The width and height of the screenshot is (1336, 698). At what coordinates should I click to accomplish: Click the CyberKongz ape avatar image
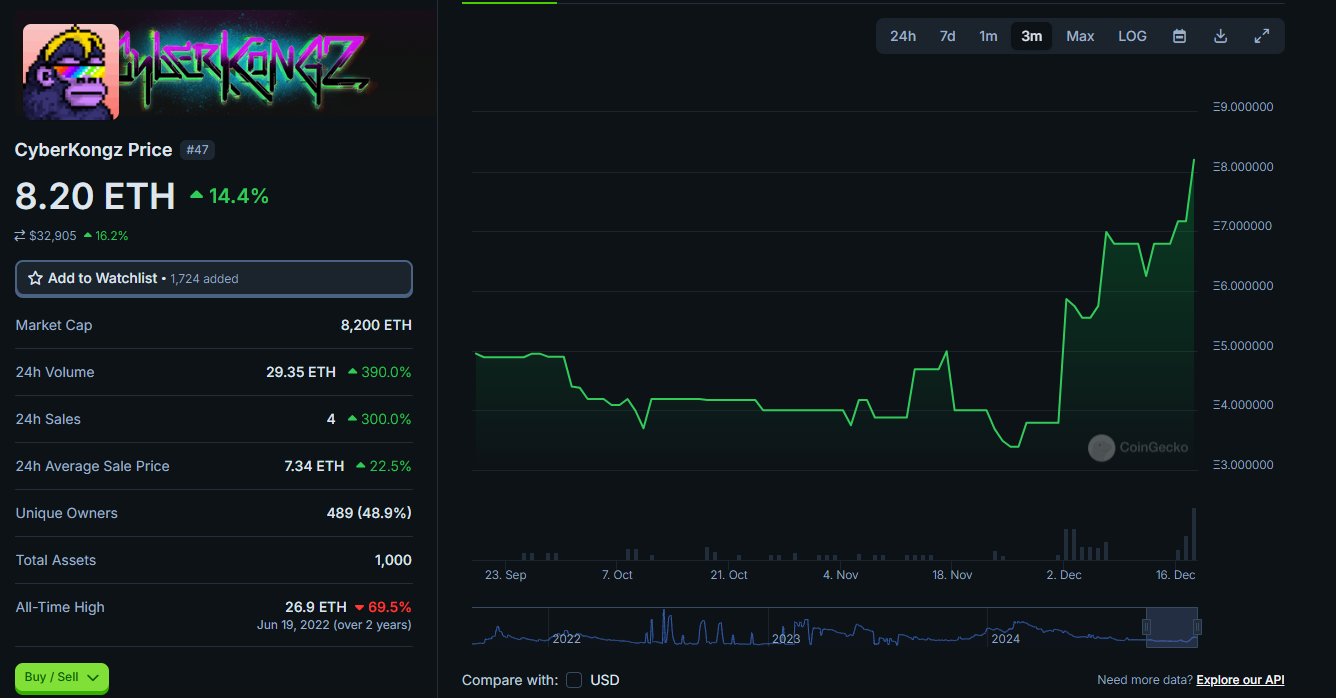pos(71,72)
